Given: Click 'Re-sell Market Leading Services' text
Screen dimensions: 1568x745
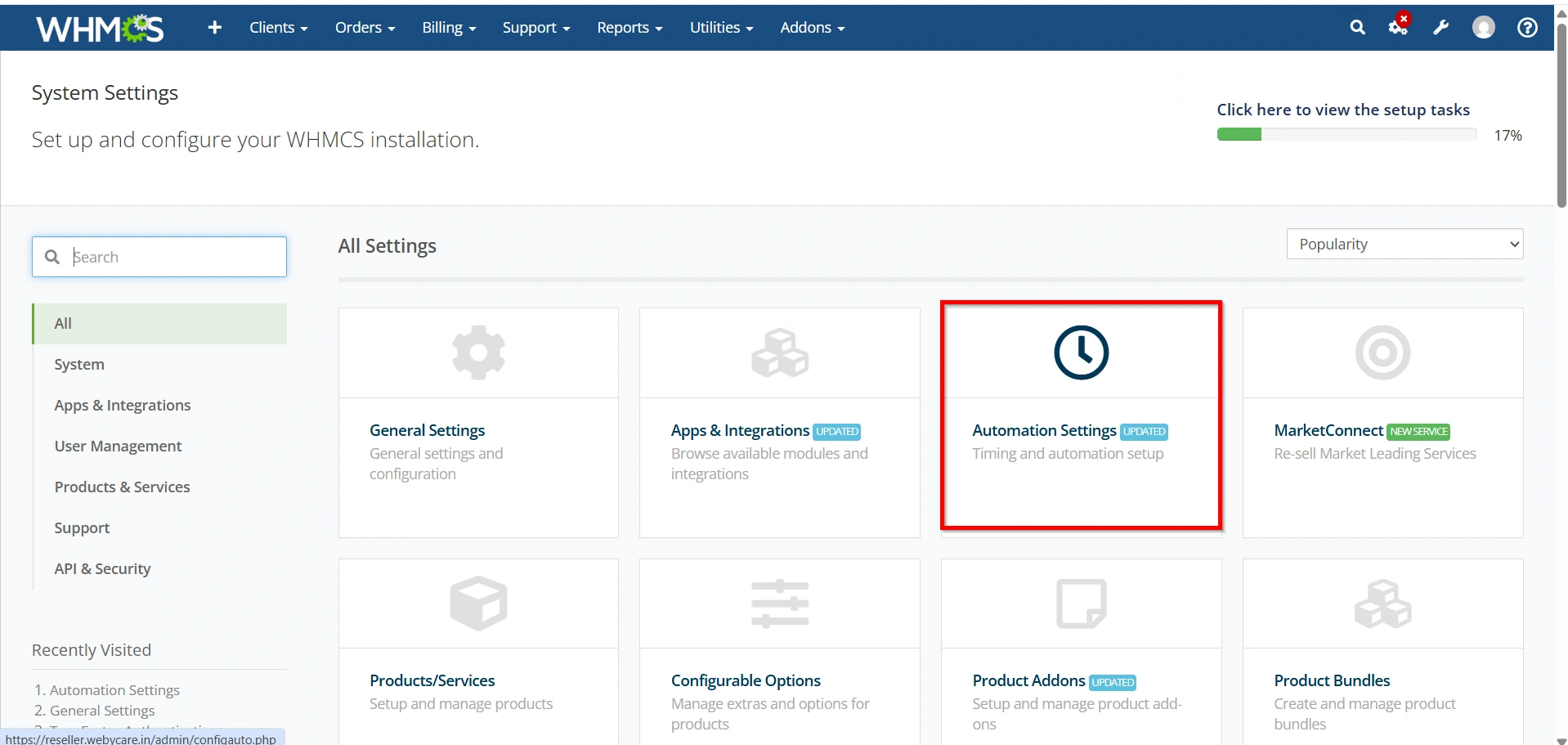Looking at the screenshot, I should pyautogui.click(x=1375, y=453).
